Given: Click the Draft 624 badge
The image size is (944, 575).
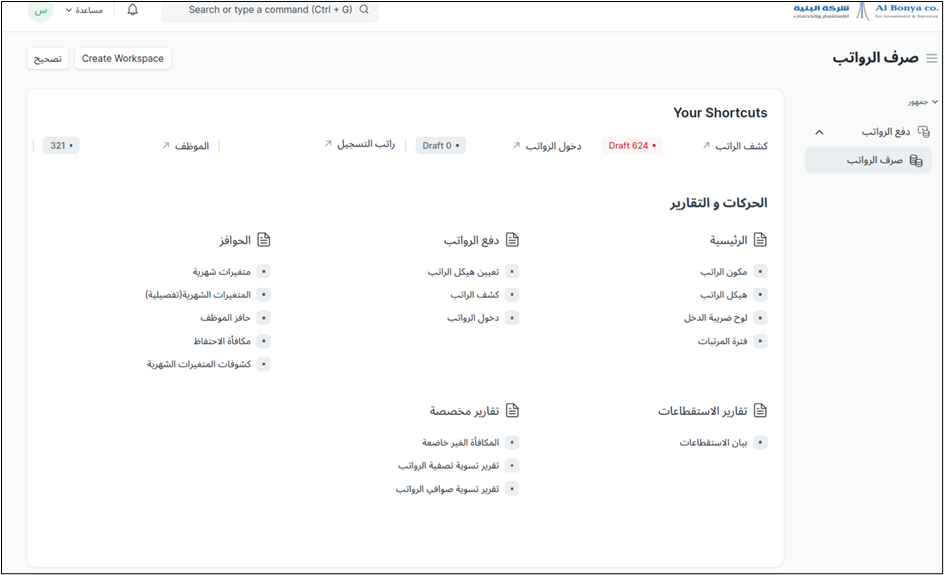Looking at the screenshot, I should click(632, 146).
